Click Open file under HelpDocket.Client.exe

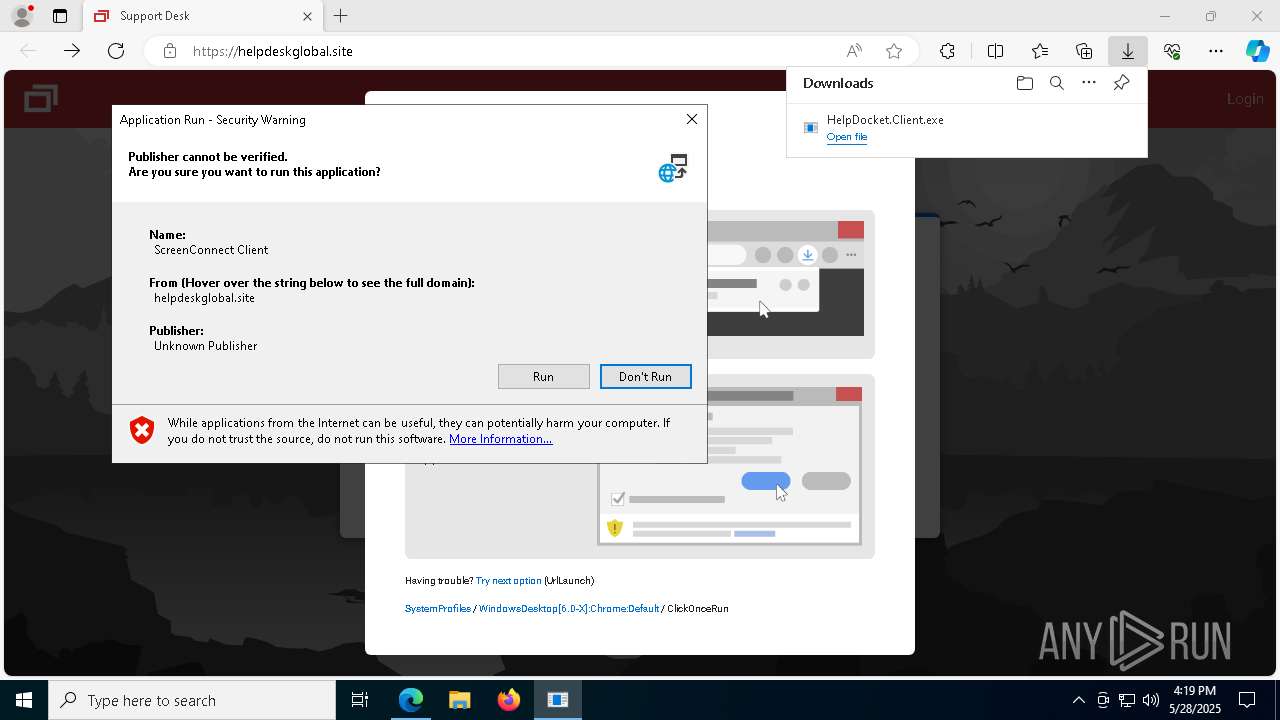(846, 137)
